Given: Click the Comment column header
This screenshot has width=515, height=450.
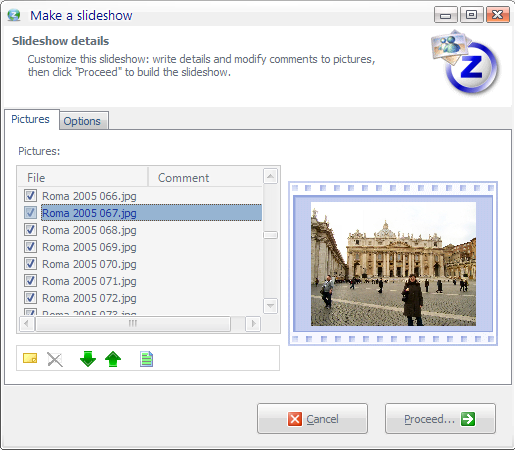Looking at the screenshot, I should 205,177.
